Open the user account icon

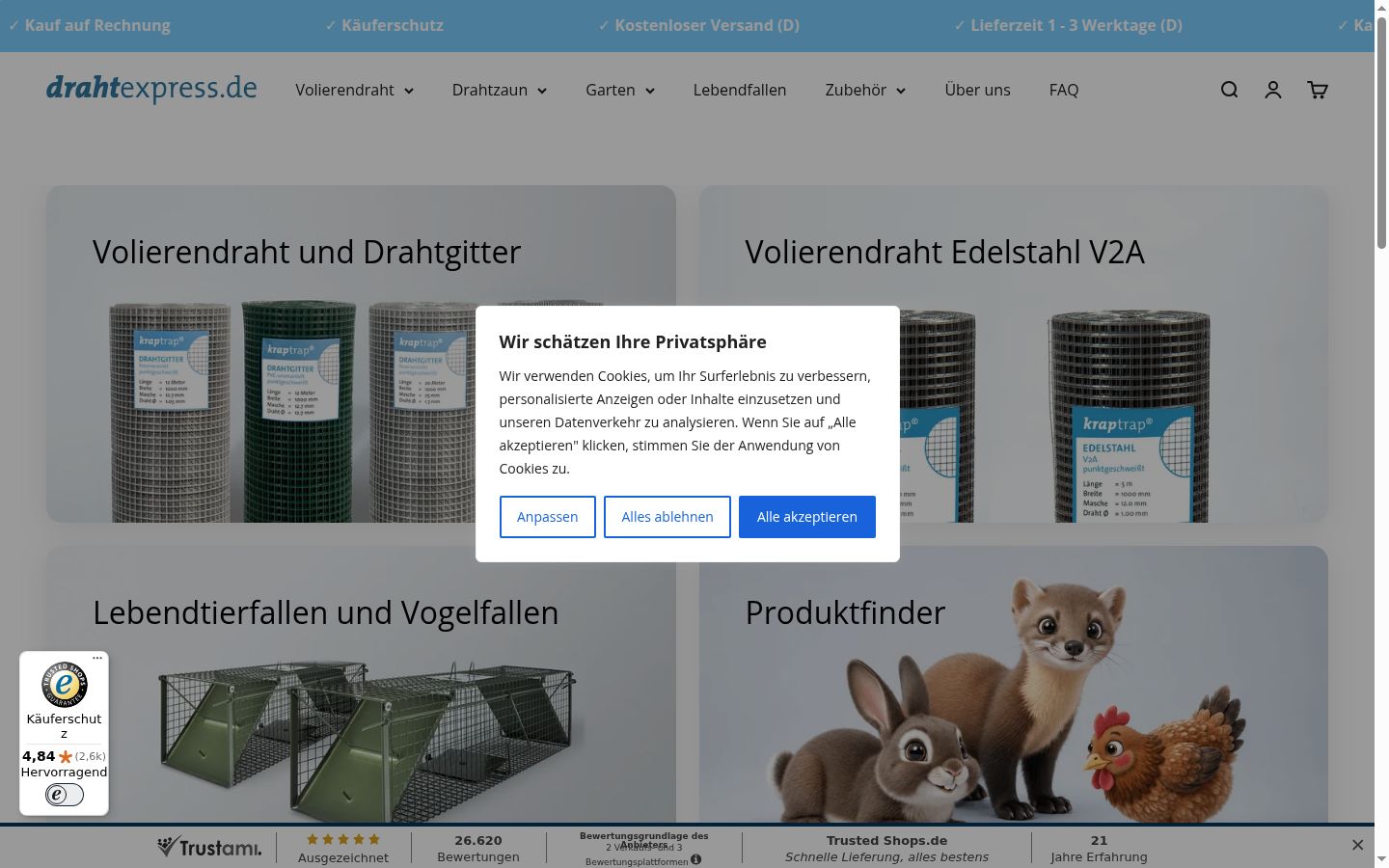[1273, 90]
